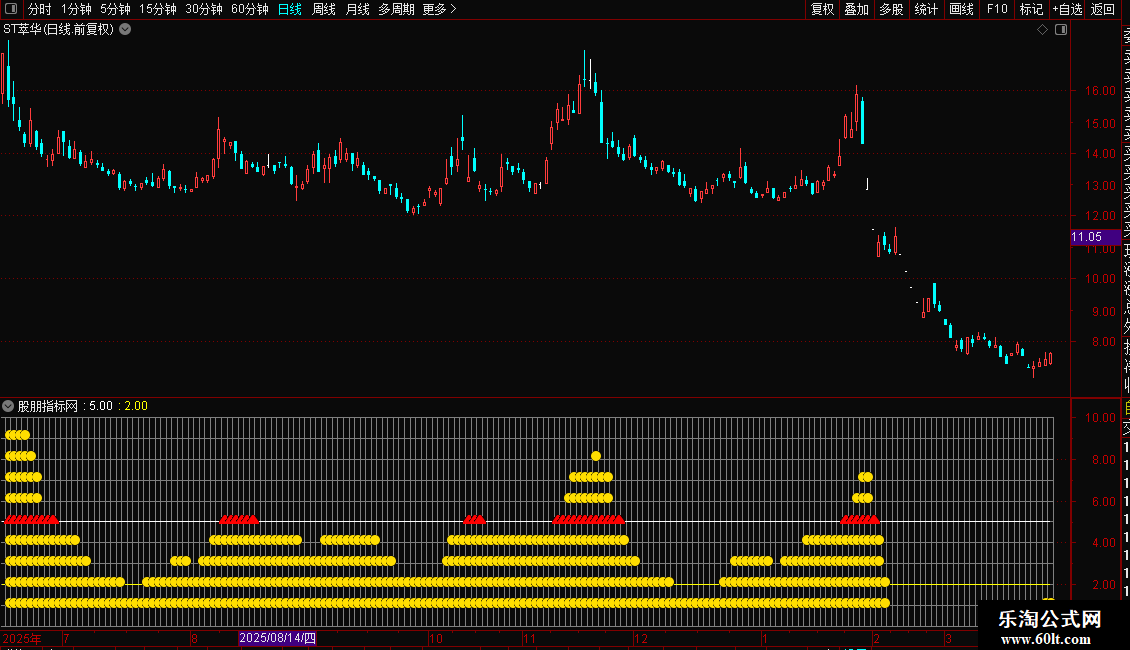Click the 返回 back button

1103,9
